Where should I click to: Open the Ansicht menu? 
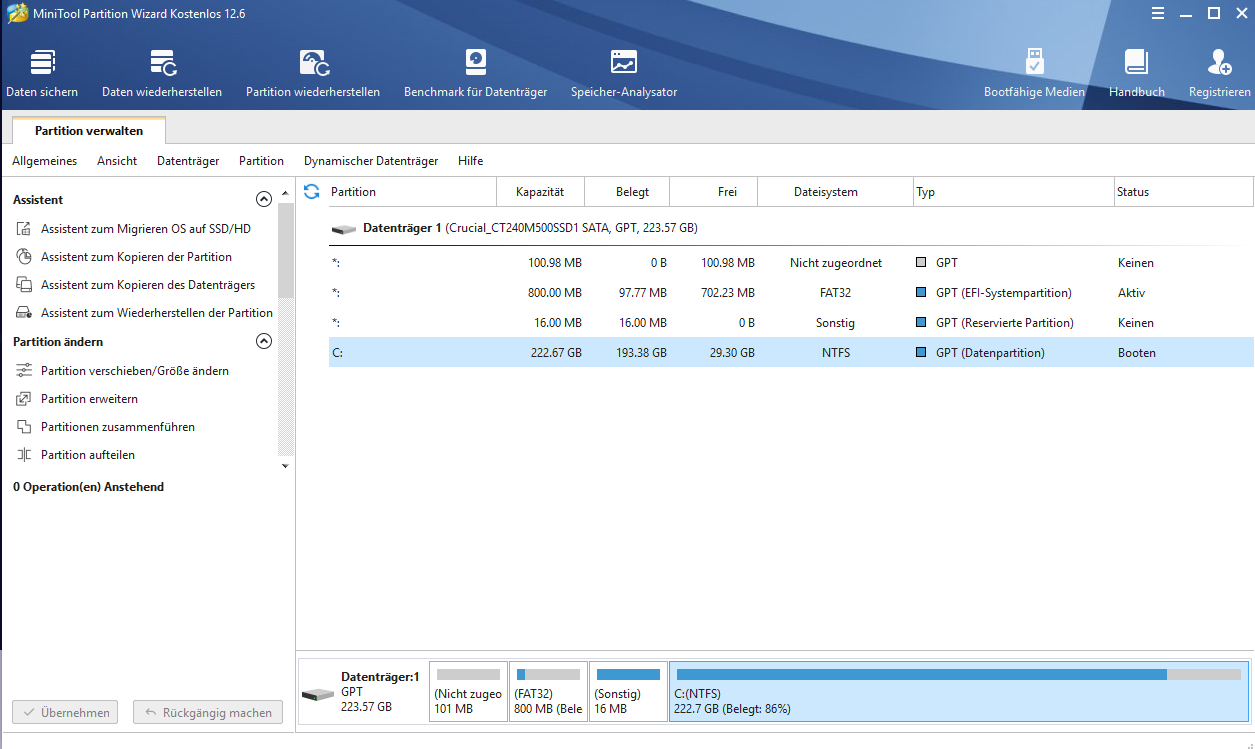tap(117, 161)
